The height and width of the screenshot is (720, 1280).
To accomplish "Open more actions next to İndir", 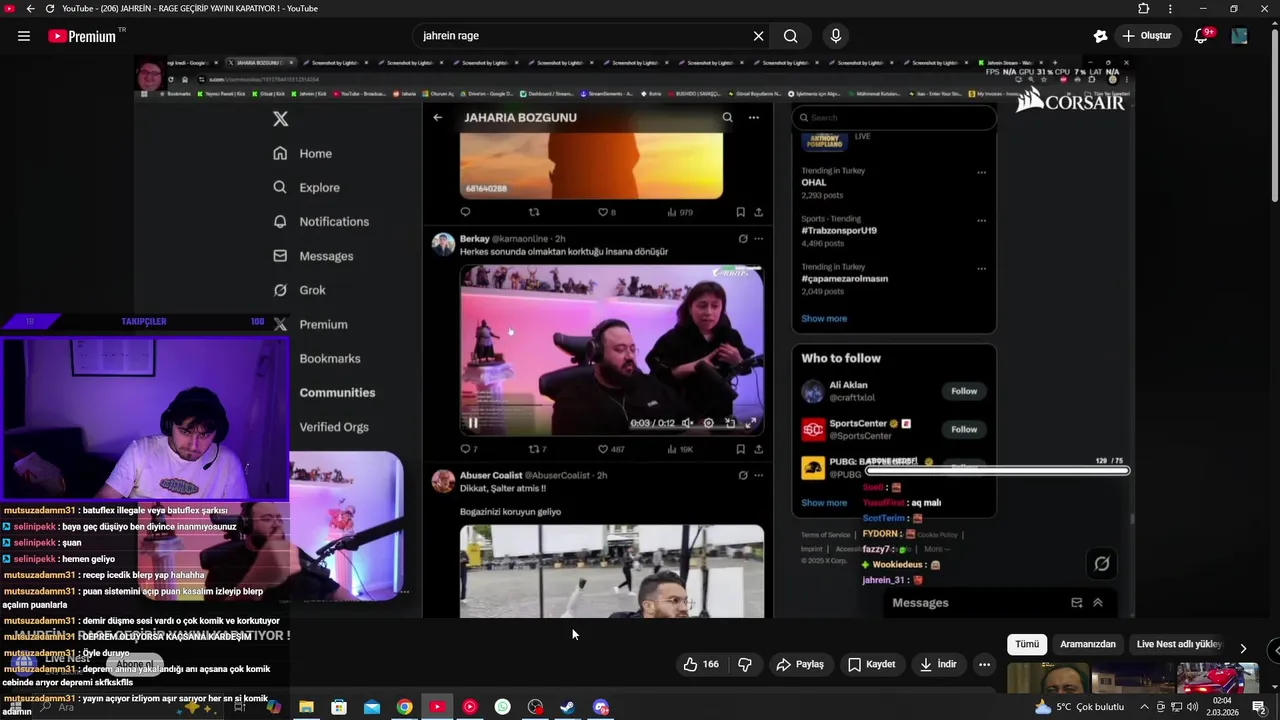I will pyautogui.click(x=984, y=664).
